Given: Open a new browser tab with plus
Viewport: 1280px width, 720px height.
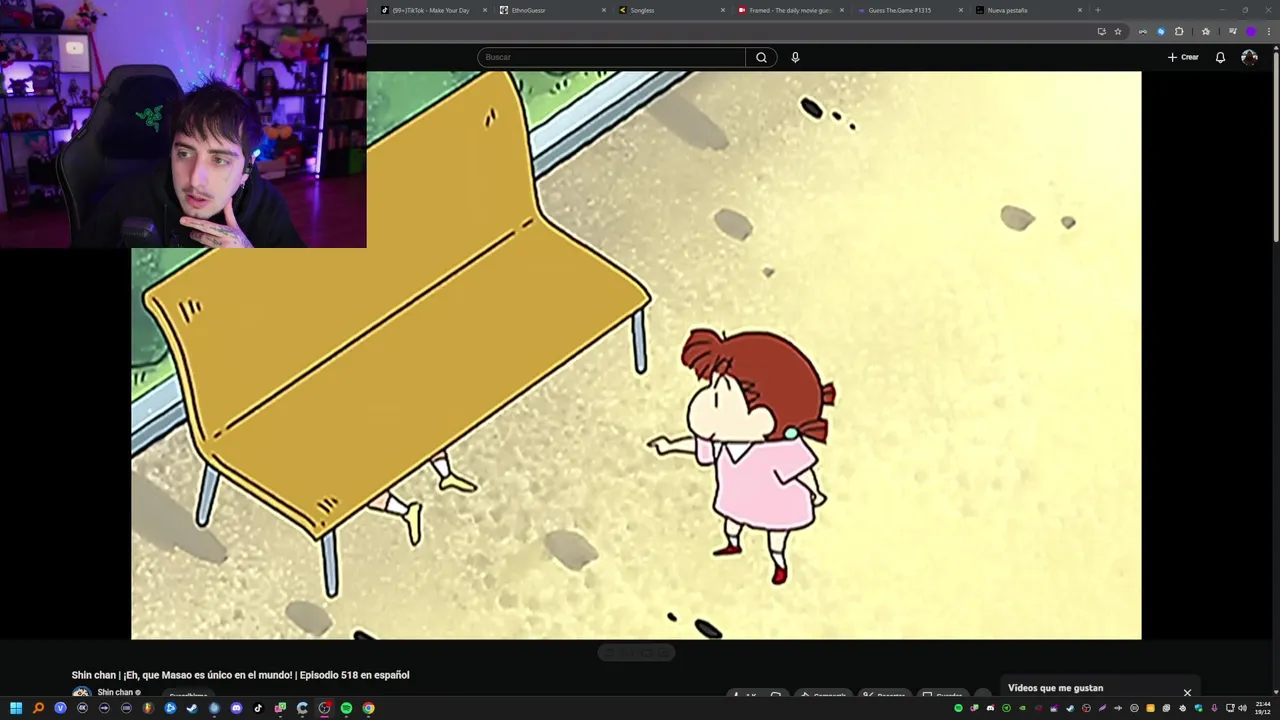Looking at the screenshot, I should click(x=1098, y=10).
